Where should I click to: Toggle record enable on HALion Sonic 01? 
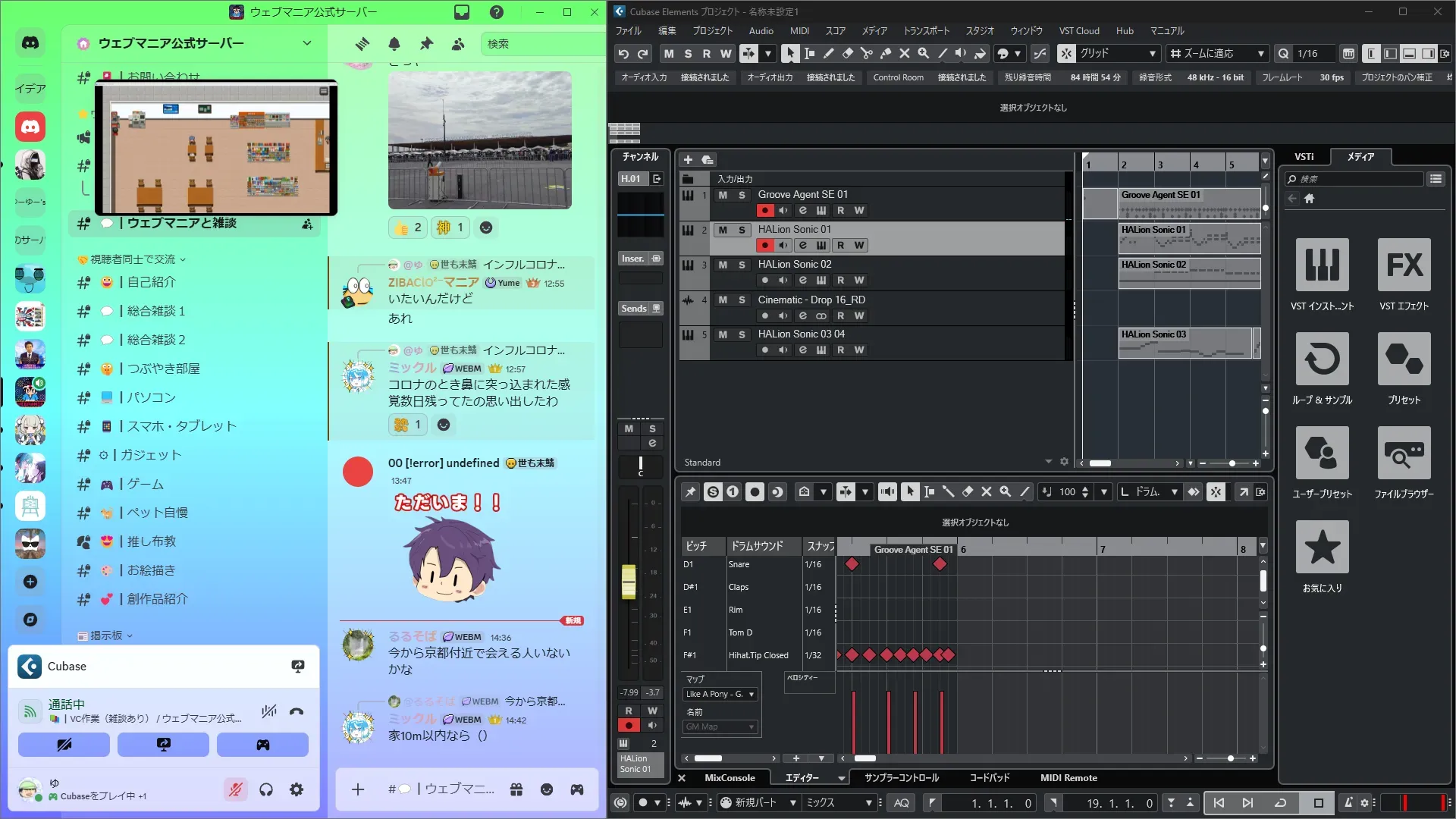pos(764,246)
